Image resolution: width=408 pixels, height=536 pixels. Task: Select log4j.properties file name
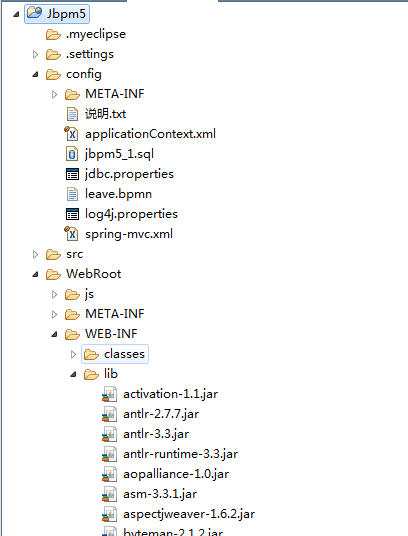(131, 214)
